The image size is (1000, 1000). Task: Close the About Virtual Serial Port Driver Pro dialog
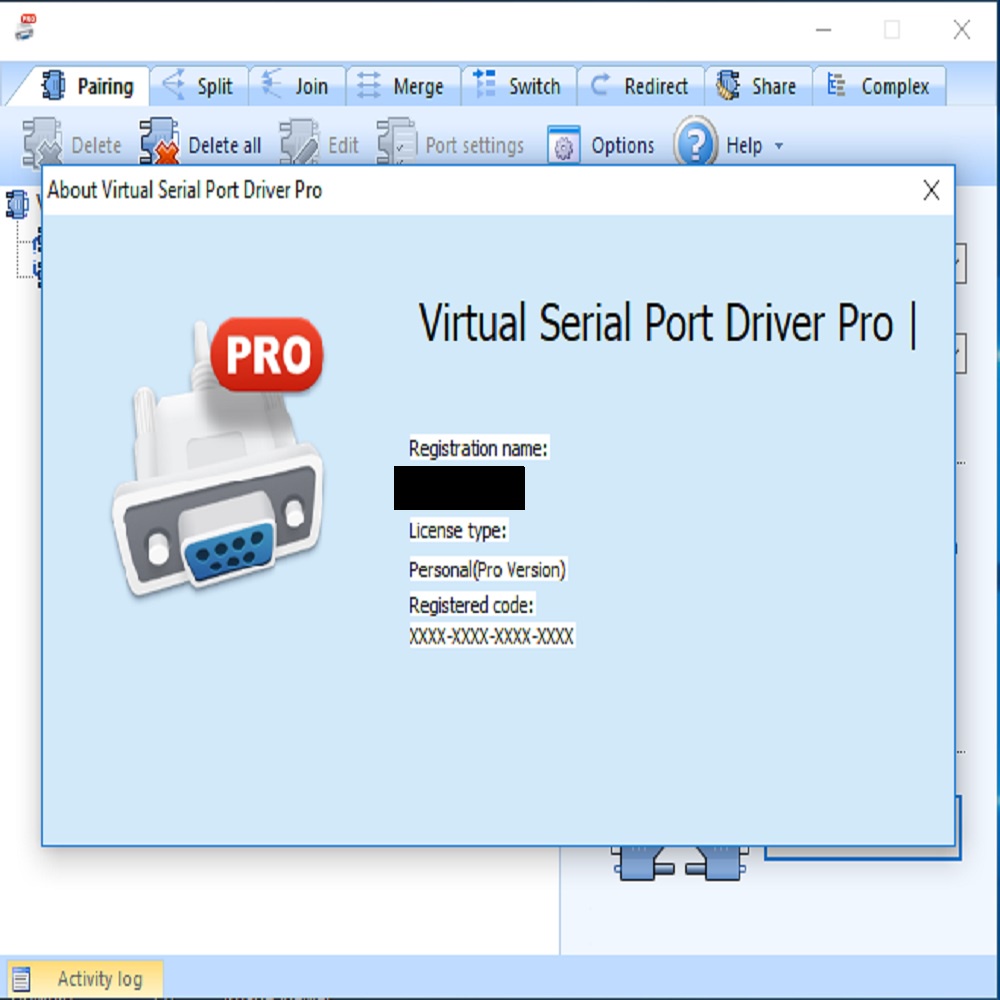[x=931, y=190]
